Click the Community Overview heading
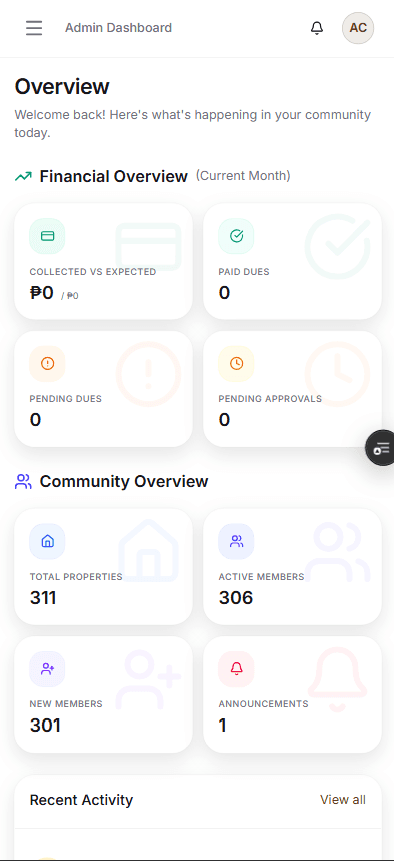This screenshot has height=861, width=394. 124,482
